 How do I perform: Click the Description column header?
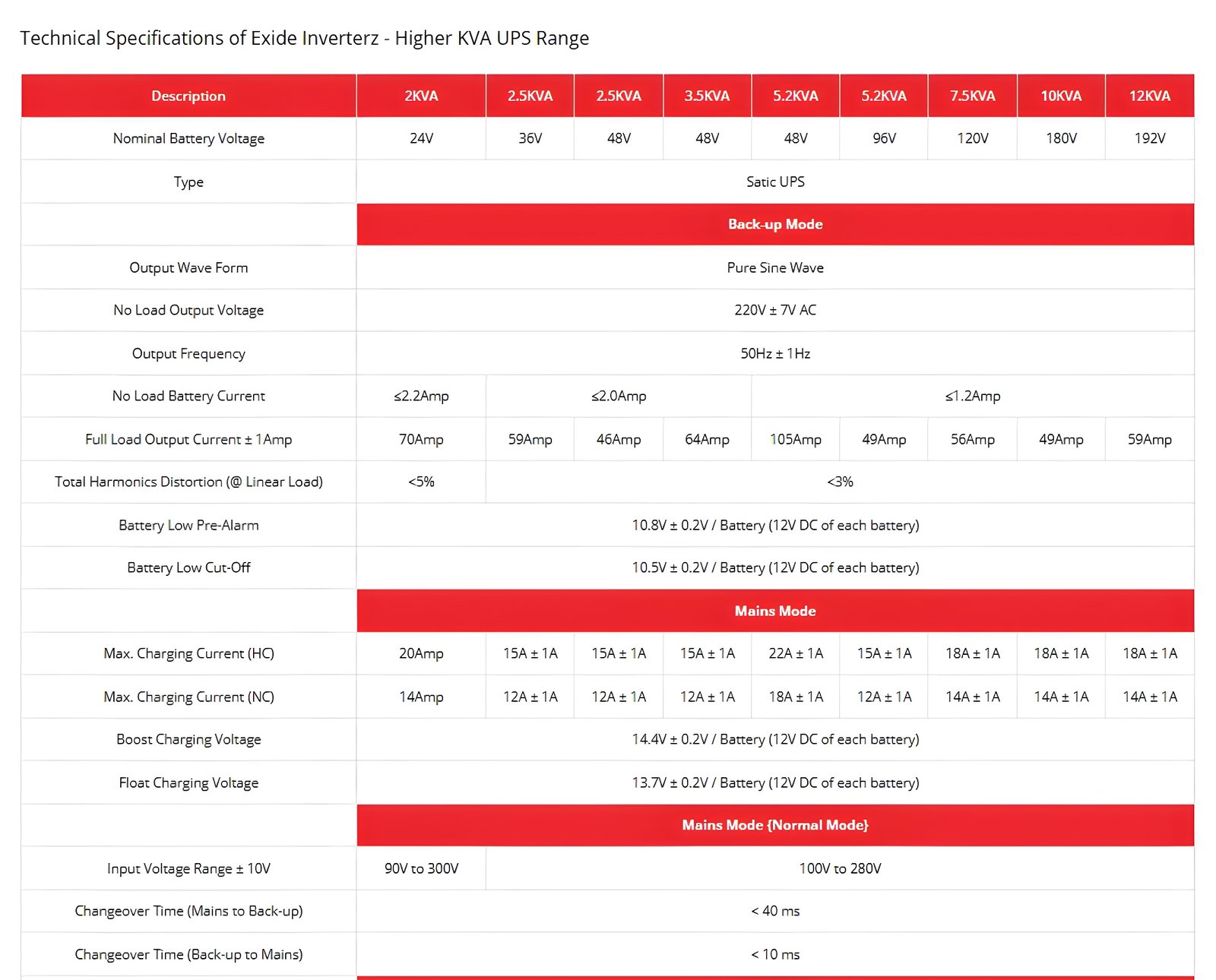coord(188,96)
